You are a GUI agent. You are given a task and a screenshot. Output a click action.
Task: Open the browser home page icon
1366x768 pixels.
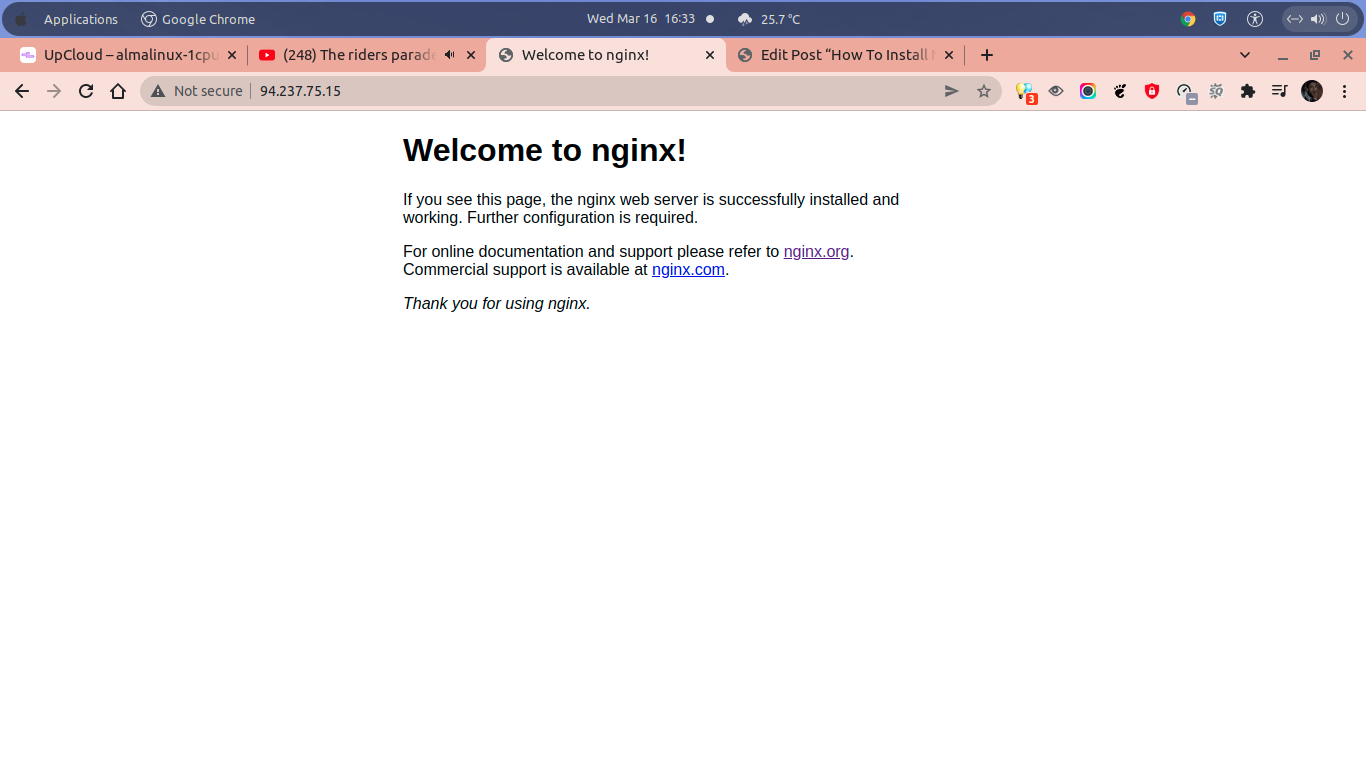click(x=118, y=91)
